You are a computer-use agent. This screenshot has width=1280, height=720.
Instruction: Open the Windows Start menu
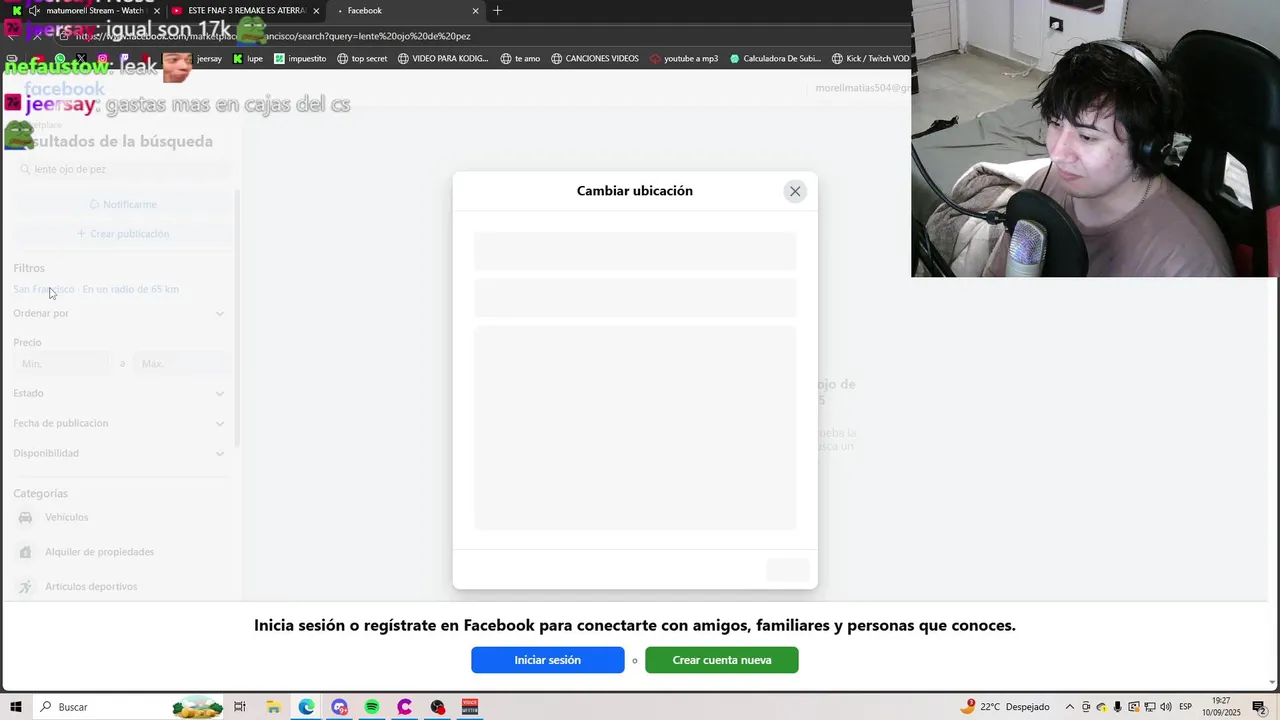click(16, 707)
